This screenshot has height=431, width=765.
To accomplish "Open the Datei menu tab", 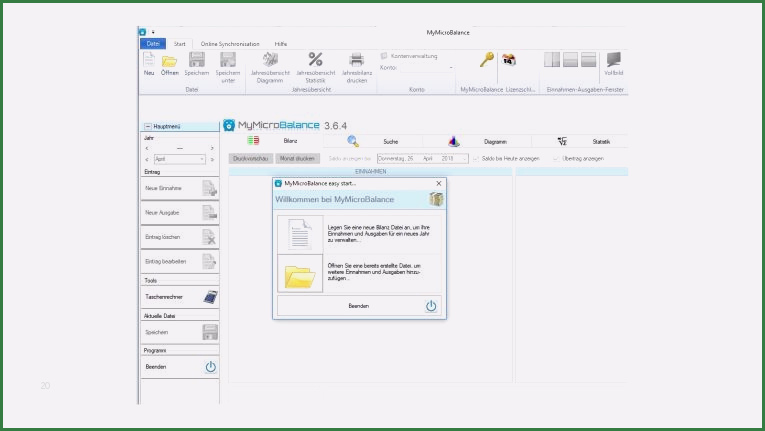I will (x=153, y=44).
